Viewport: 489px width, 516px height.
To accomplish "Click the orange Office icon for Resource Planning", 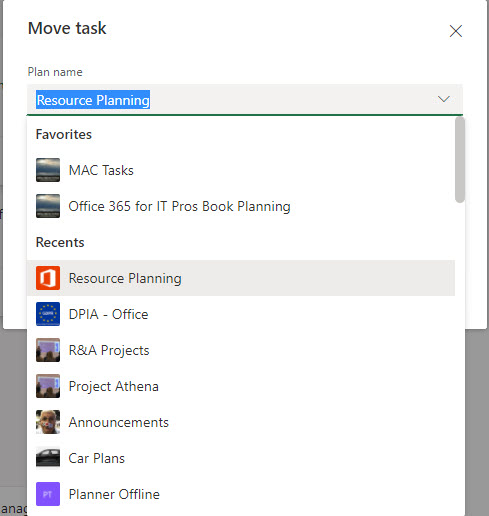I will pos(48,278).
